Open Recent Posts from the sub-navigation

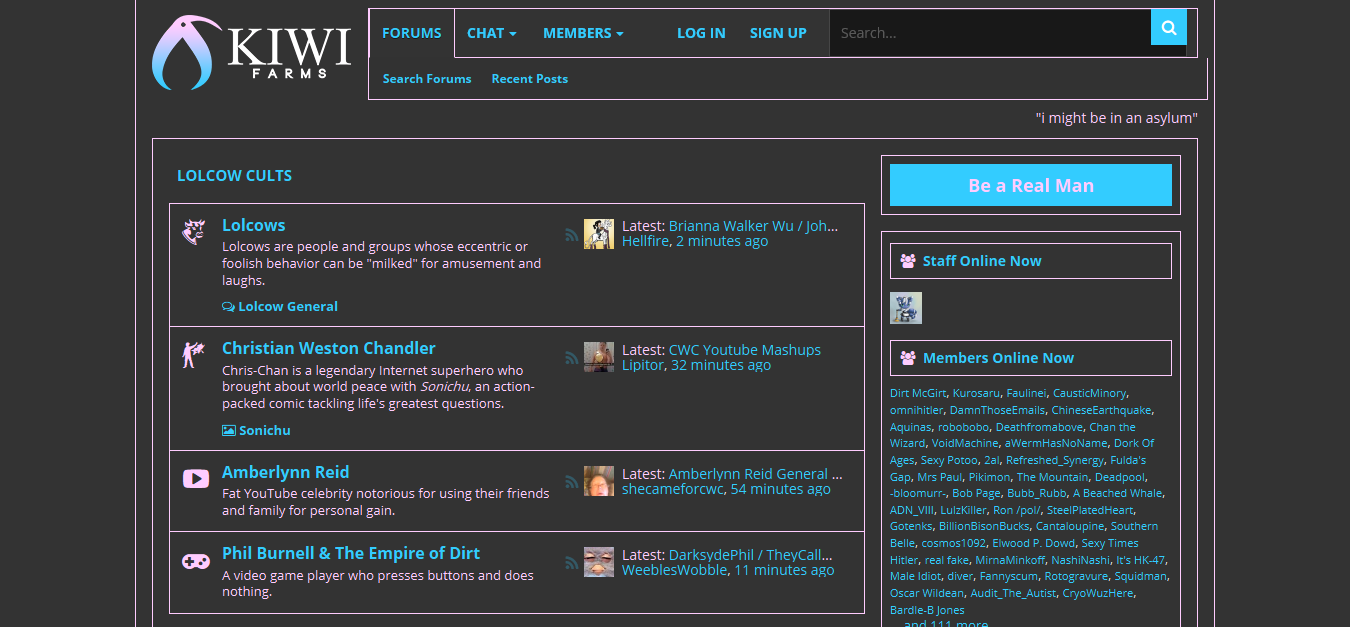(x=529, y=79)
